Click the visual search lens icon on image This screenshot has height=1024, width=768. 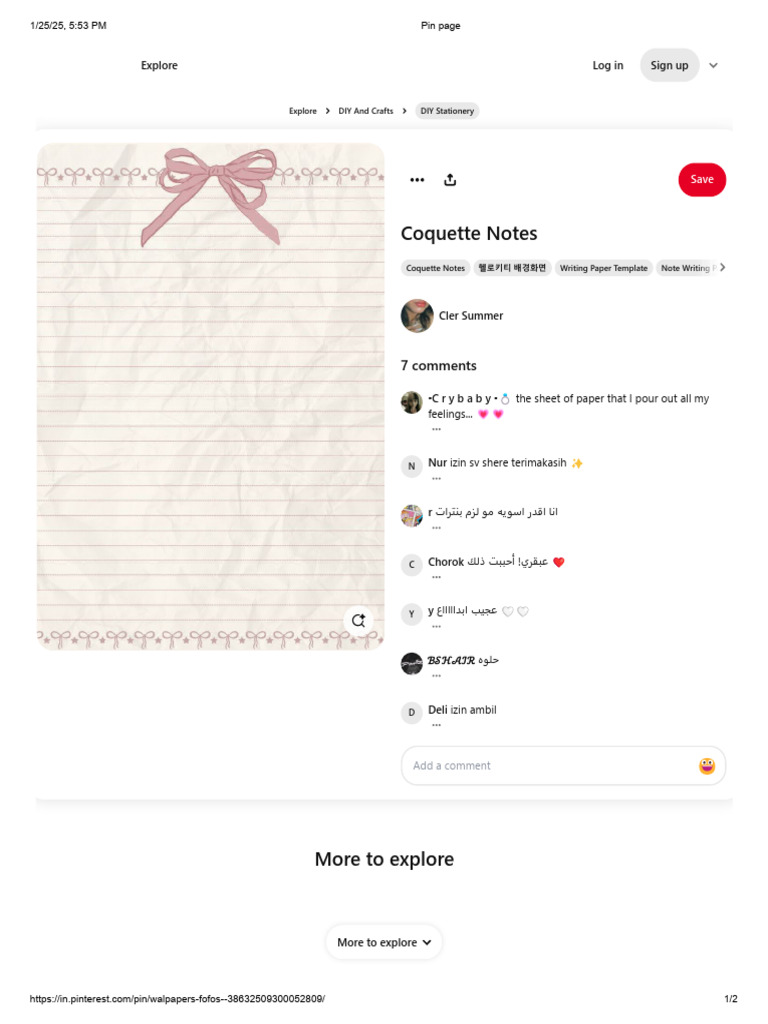pos(359,620)
